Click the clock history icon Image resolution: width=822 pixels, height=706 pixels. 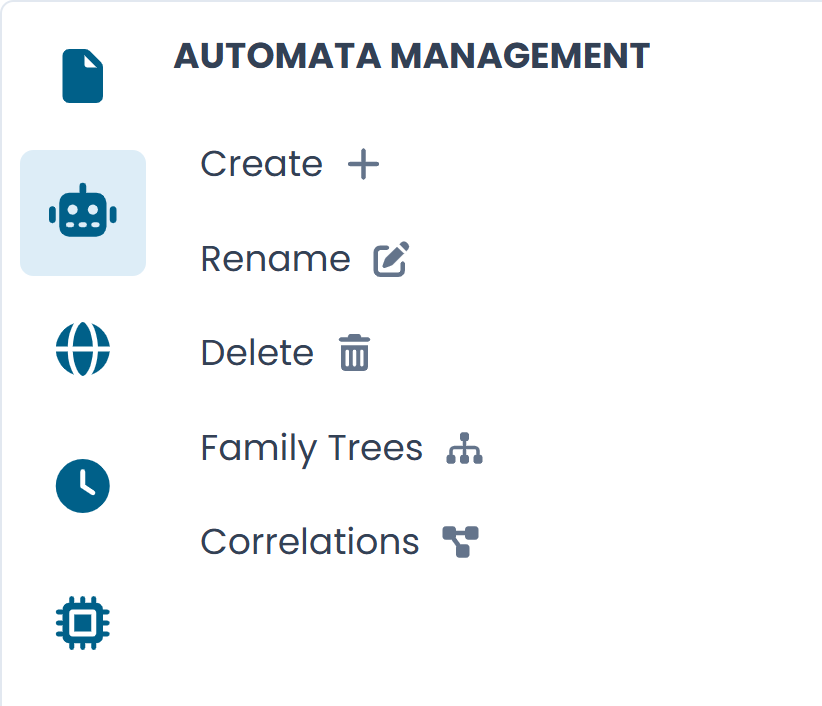tap(83, 486)
